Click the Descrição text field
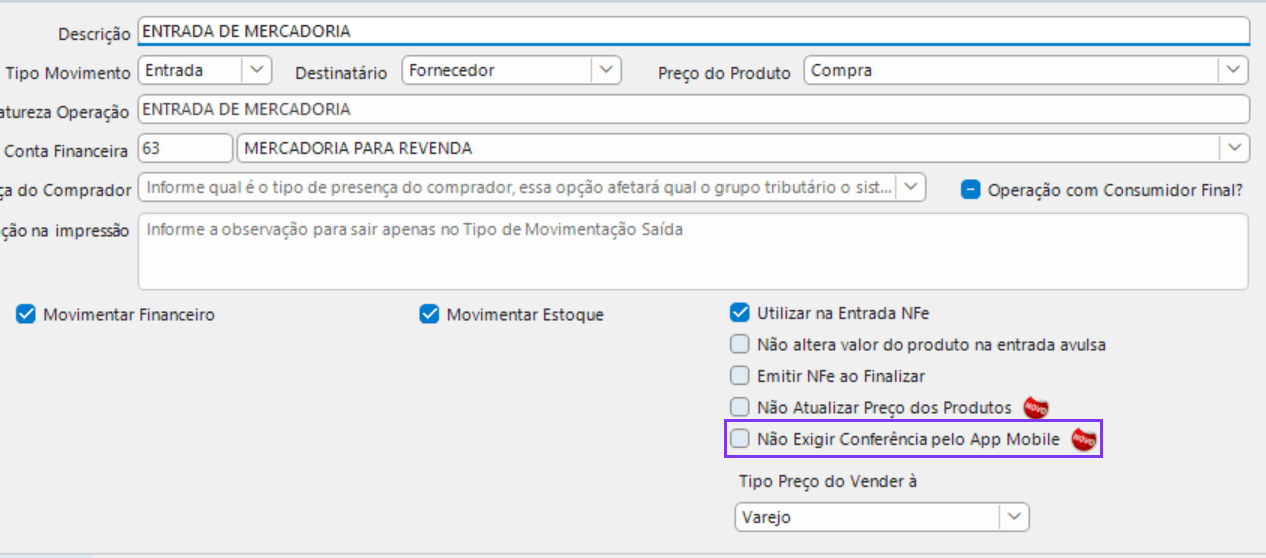This screenshot has width=1266, height=558. click(x=693, y=31)
